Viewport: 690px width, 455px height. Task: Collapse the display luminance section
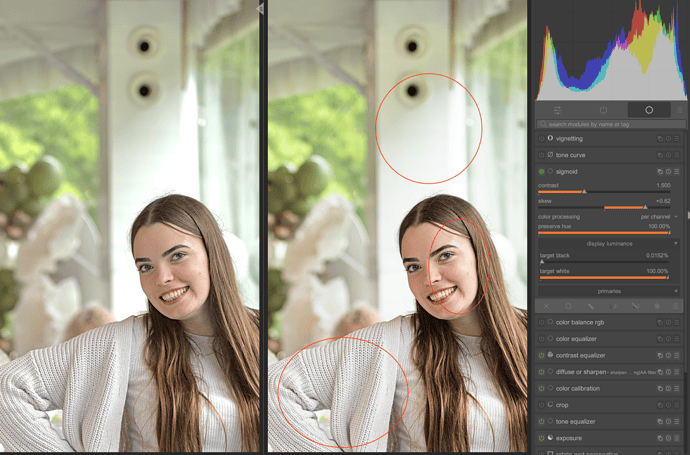click(x=608, y=243)
